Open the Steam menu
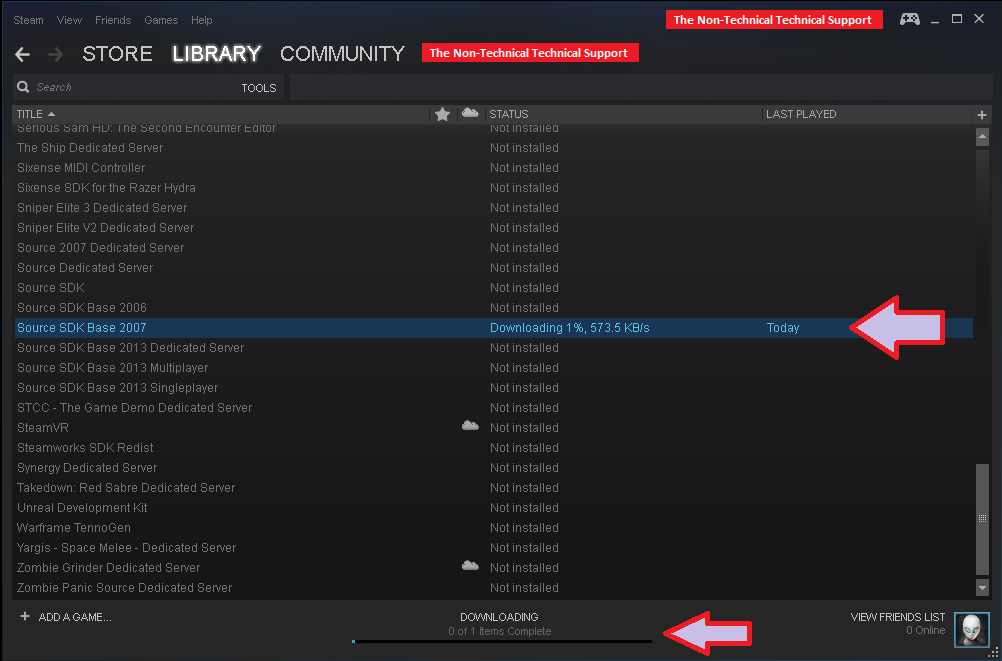 pos(28,20)
